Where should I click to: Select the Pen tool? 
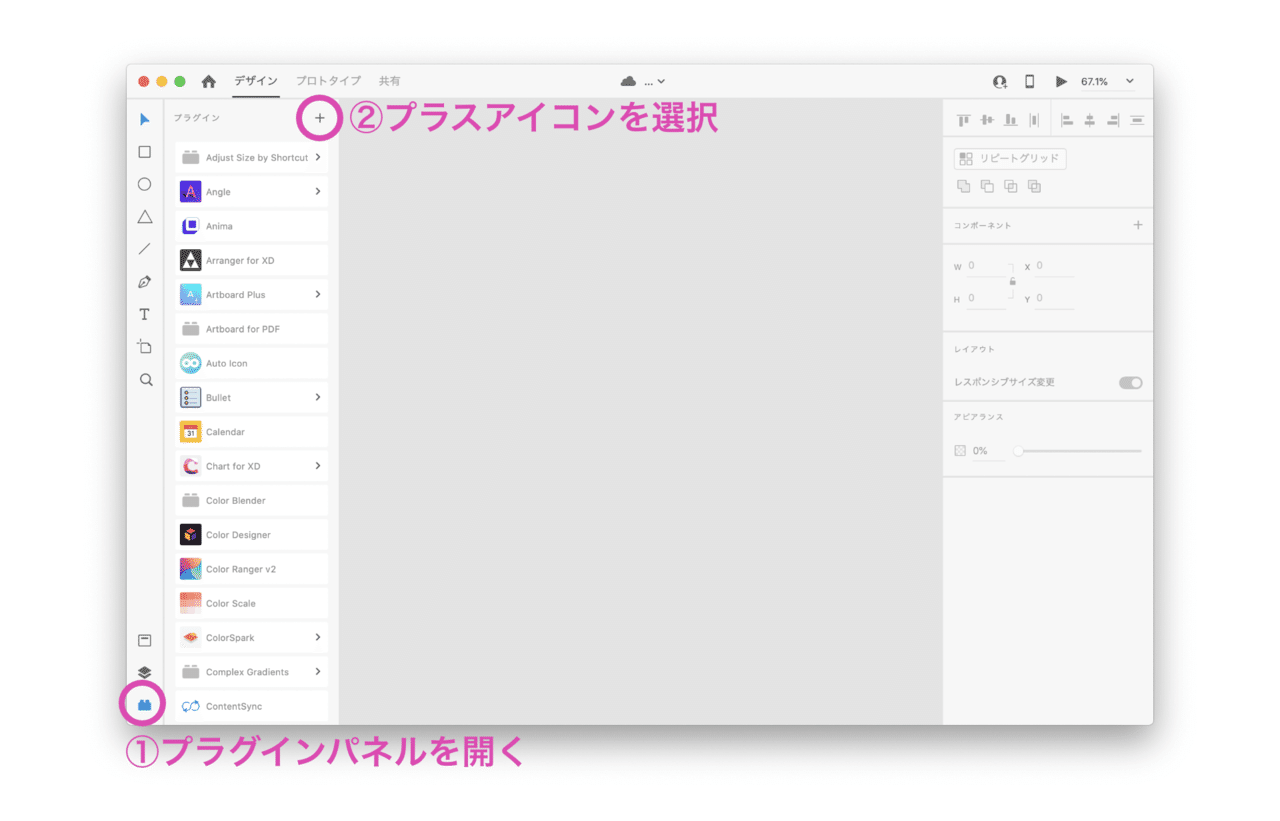pyautogui.click(x=145, y=282)
